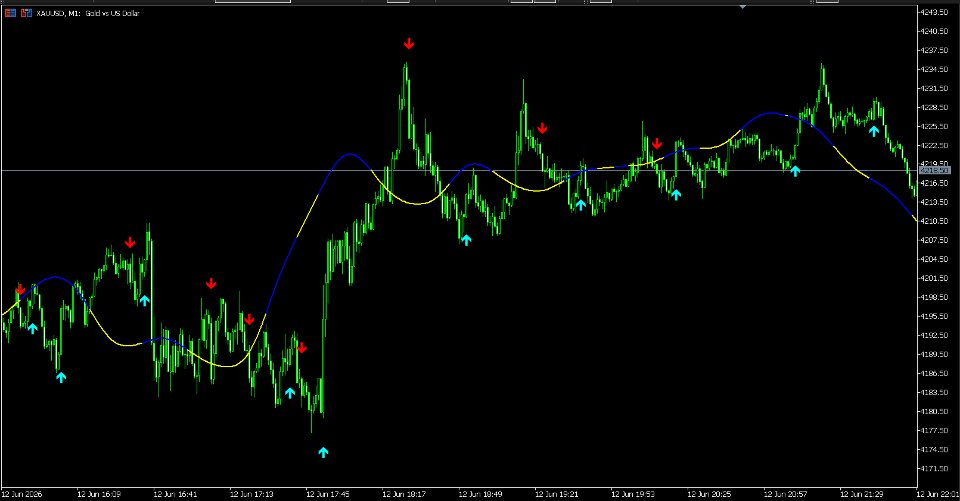Screen dimensions: 960x501
Task: Click the price scale value 4222.50
Action: (935, 145)
